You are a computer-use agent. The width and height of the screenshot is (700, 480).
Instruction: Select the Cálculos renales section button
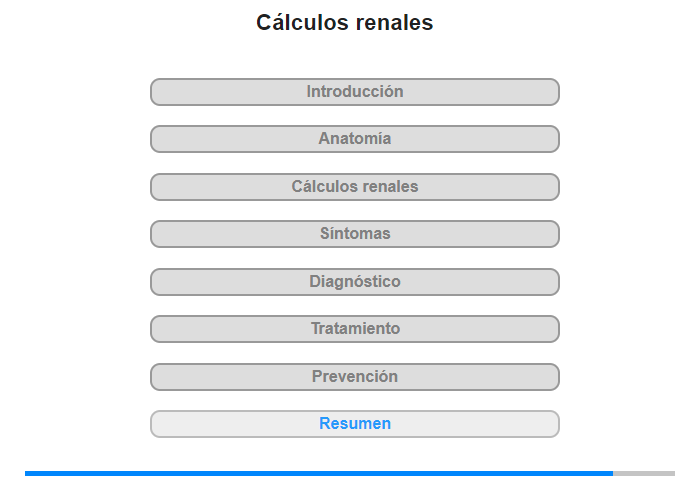(354, 187)
